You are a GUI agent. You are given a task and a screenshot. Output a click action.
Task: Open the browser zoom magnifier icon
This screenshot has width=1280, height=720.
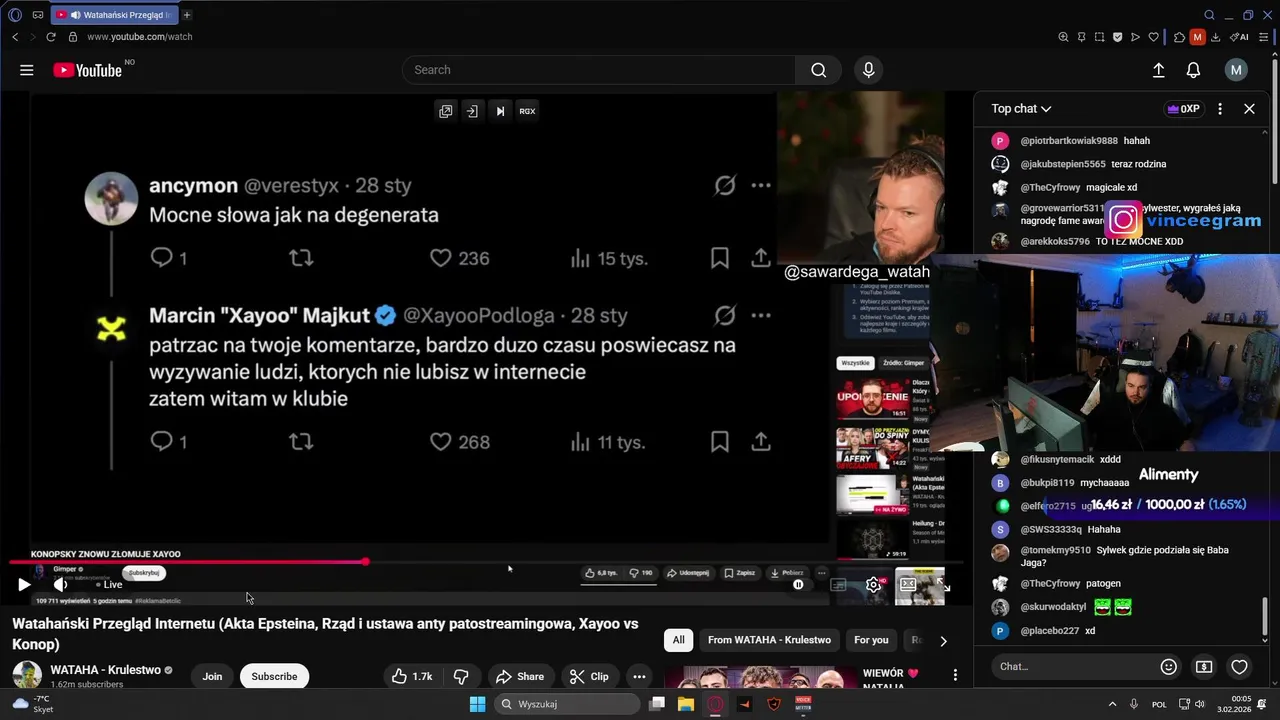point(1063,37)
